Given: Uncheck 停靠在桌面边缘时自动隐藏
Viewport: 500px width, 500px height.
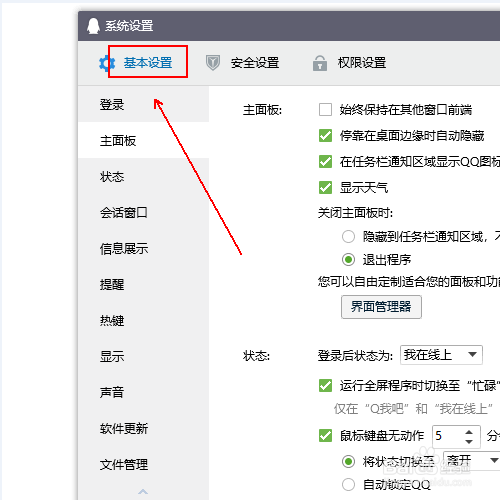Looking at the screenshot, I should coord(325,136).
